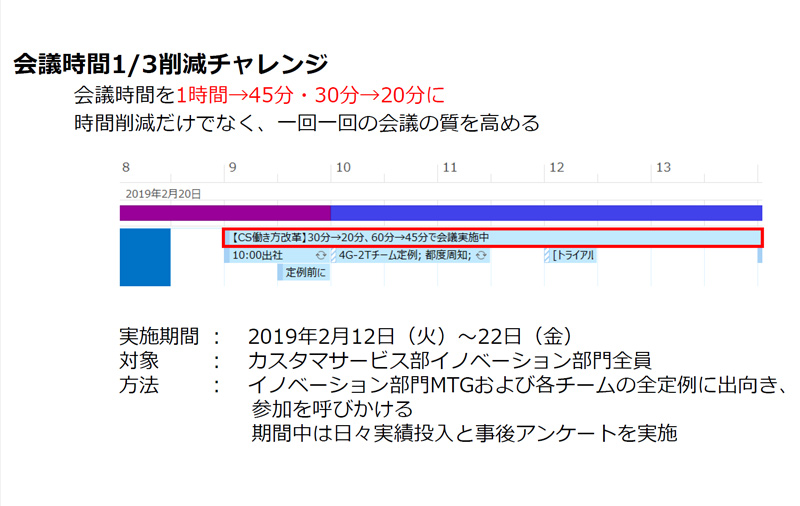800x506 pixels.
Task: Open the CS働き方改革 calendar event
Action: click(x=493, y=238)
